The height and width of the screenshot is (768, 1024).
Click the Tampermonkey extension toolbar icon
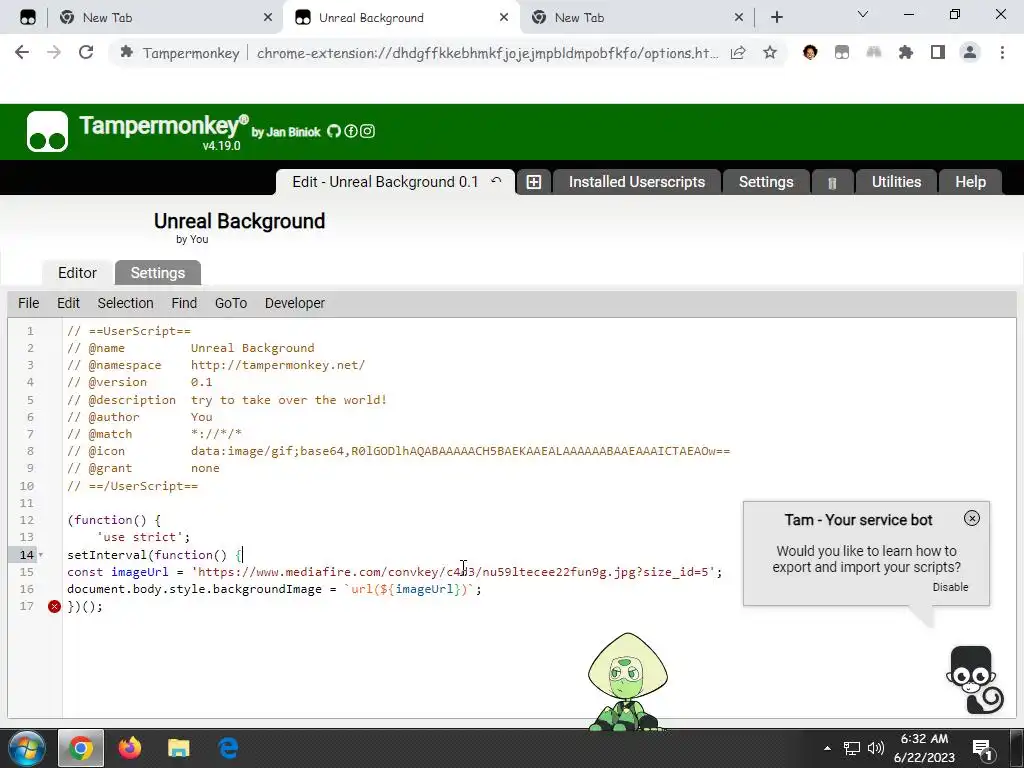point(842,53)
